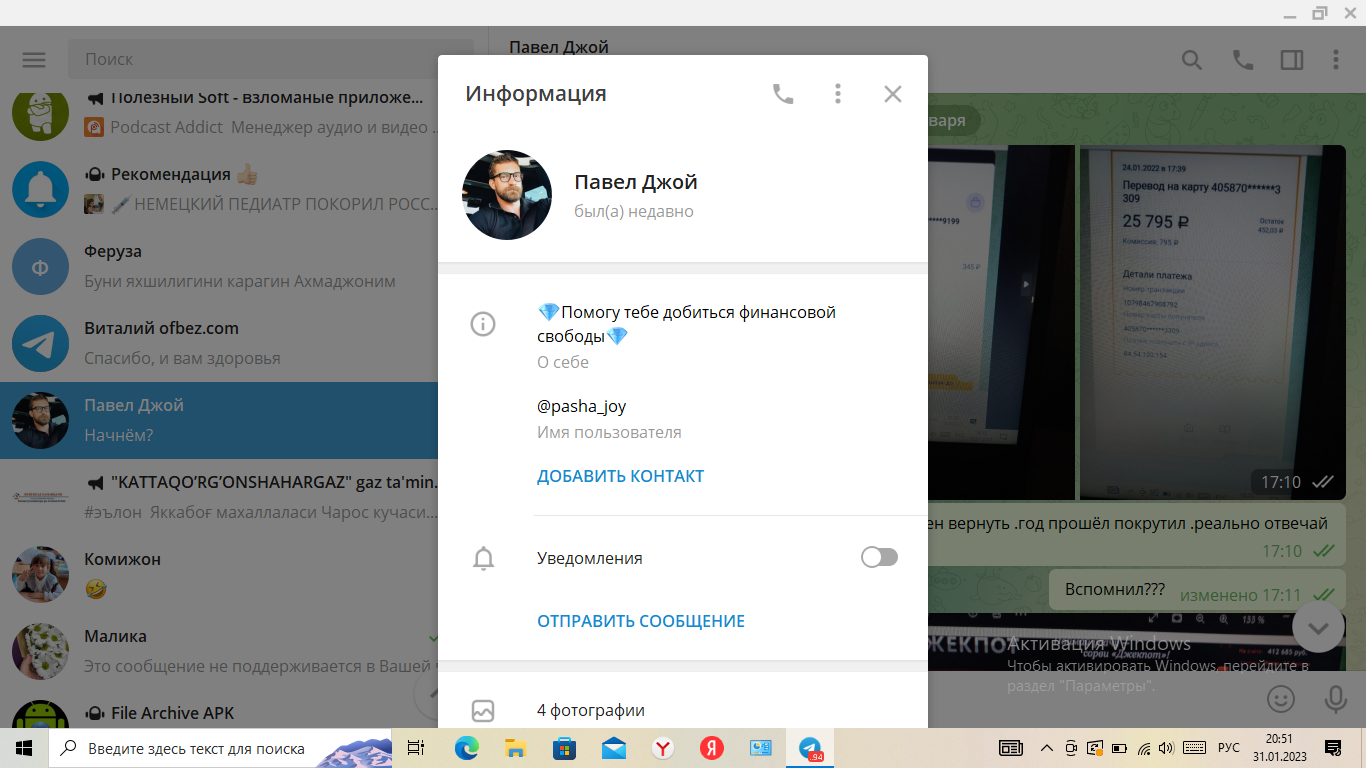Toggle the Notifications switch
This screenshot has height=768, width=1366.
tap(879, 558)
